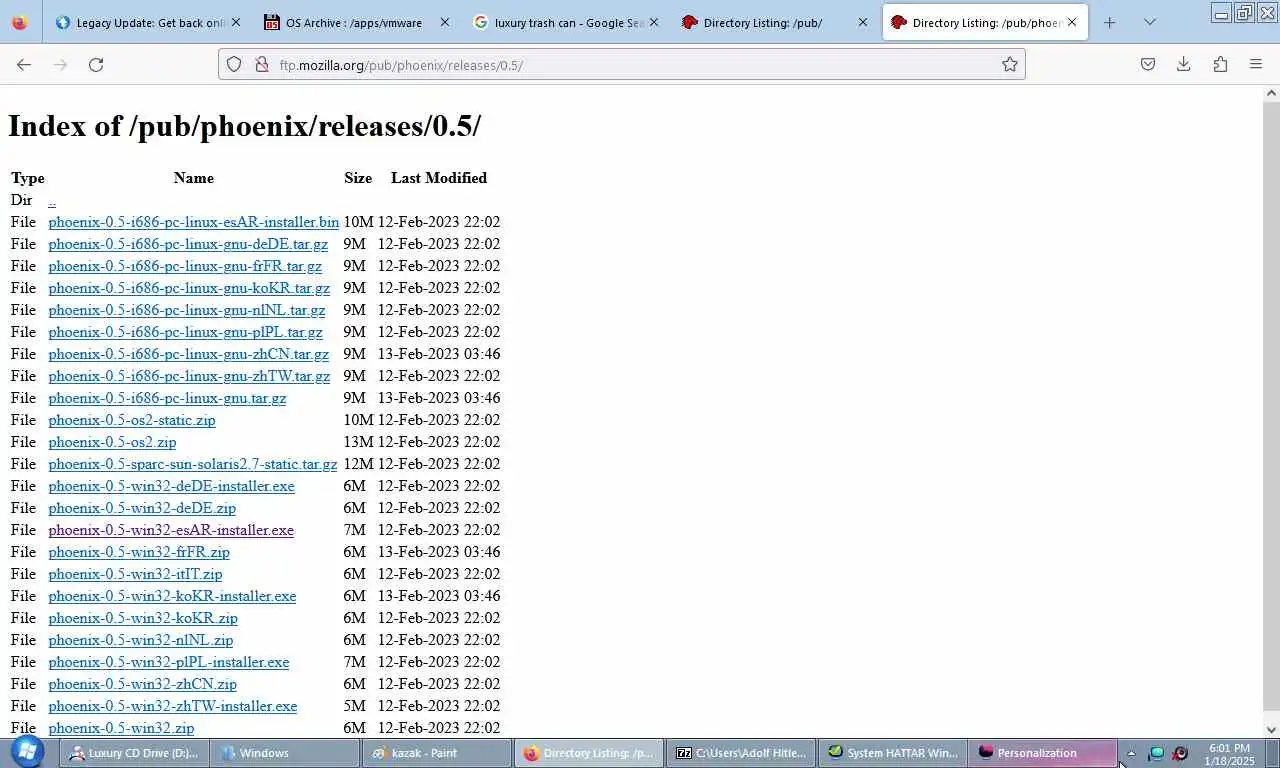Download phoenix-0.5-win32-deDE-installer.exe
Screen dimensions: 1280x768
click(171, 486)
